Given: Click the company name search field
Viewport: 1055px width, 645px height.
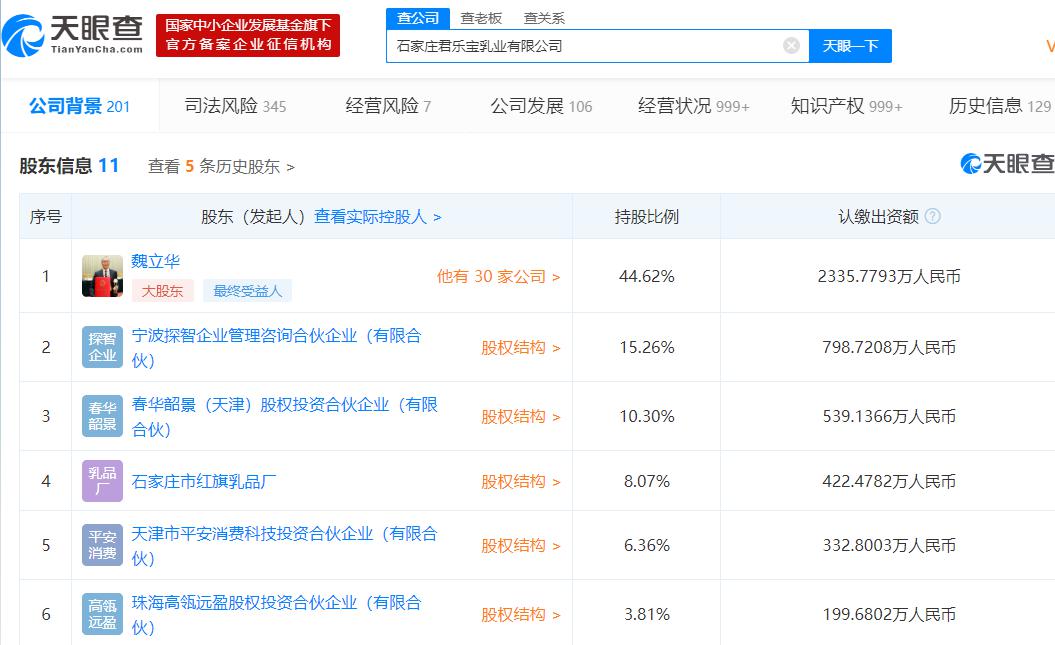Looking at the screenshot, I should coord(597,46).
